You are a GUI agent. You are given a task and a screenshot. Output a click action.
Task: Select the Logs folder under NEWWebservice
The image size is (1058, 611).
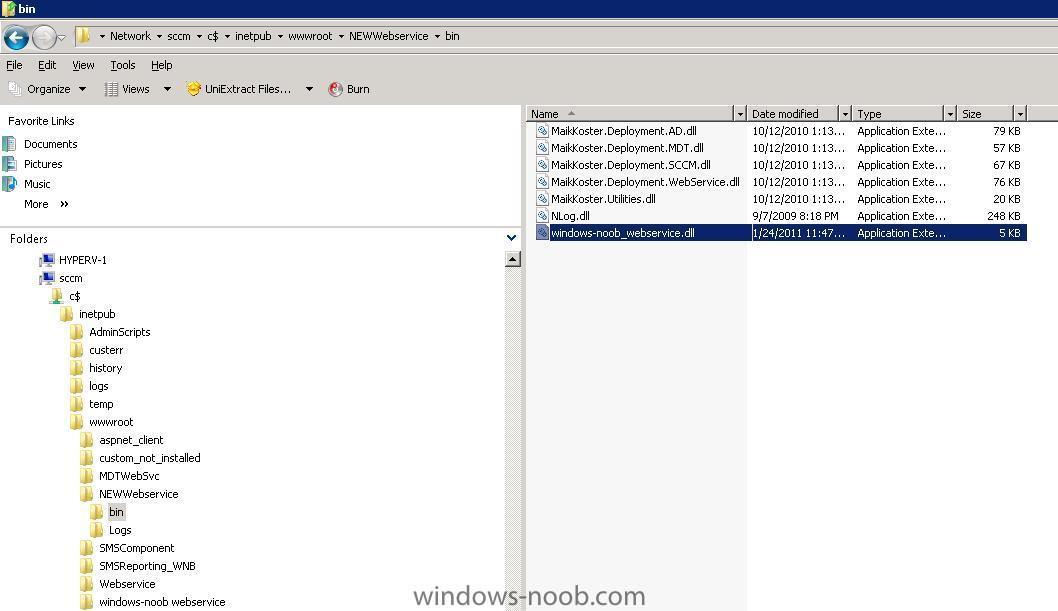120,531
